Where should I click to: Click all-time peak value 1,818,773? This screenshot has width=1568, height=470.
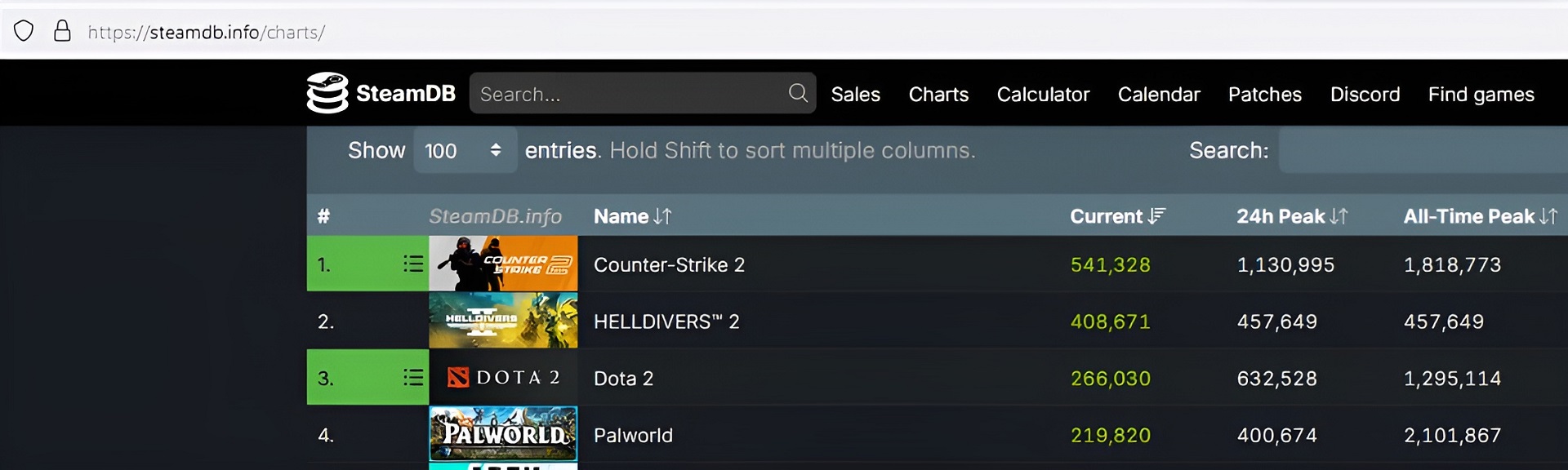(1452, 264)
